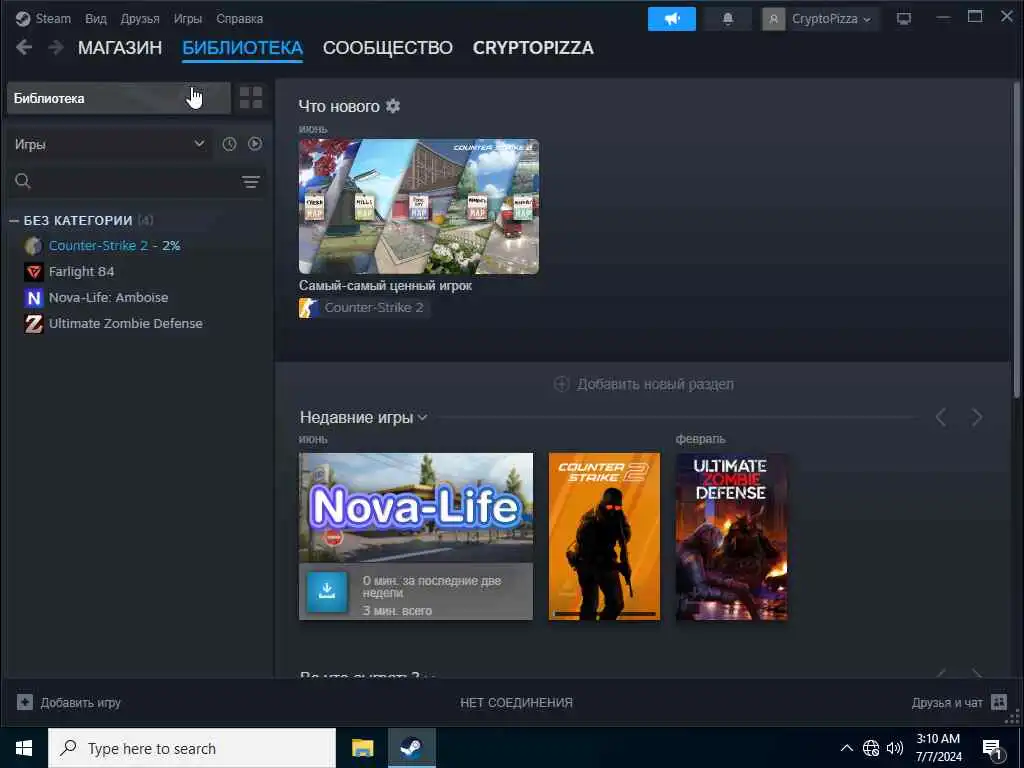Switch library to collections grid view
The image size is (1024, 768).
[251, 98]
